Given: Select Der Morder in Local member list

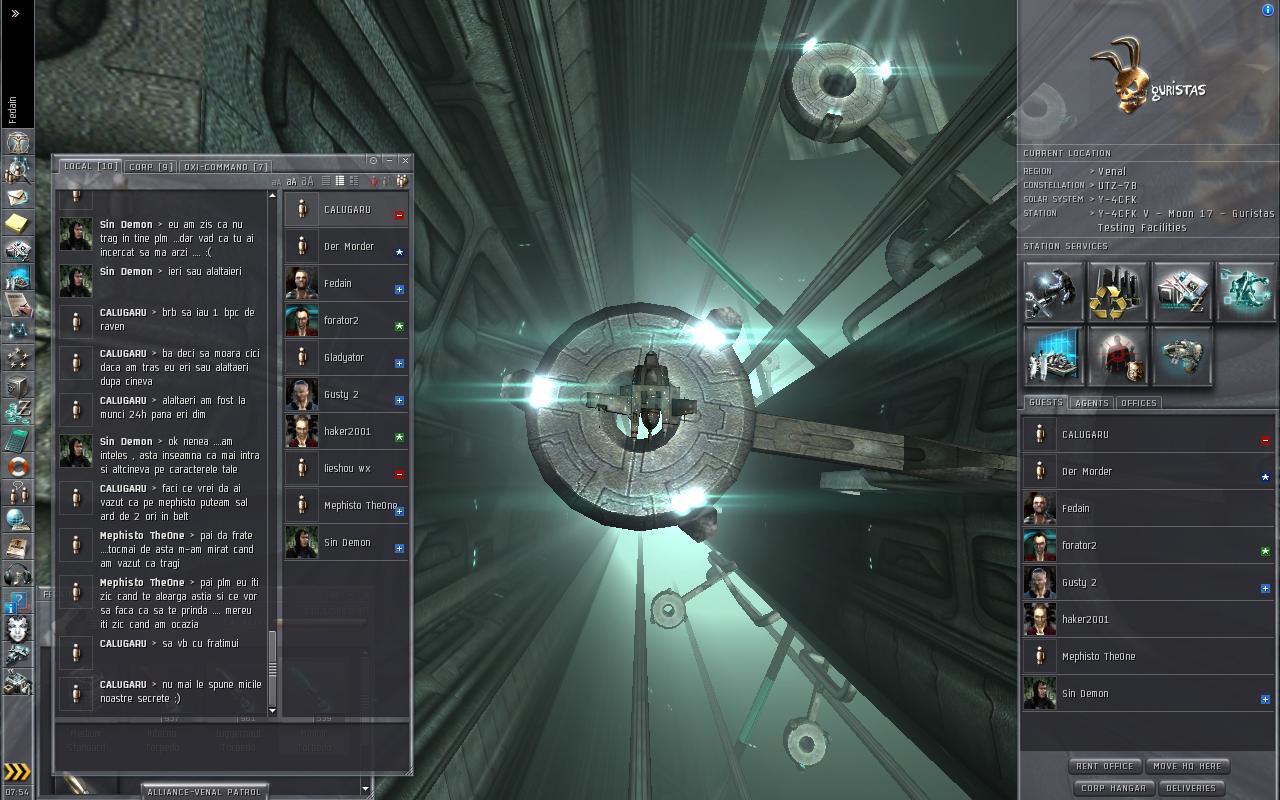Looking at the screenshot, I should pyautogui.click(x=346, y=247).
